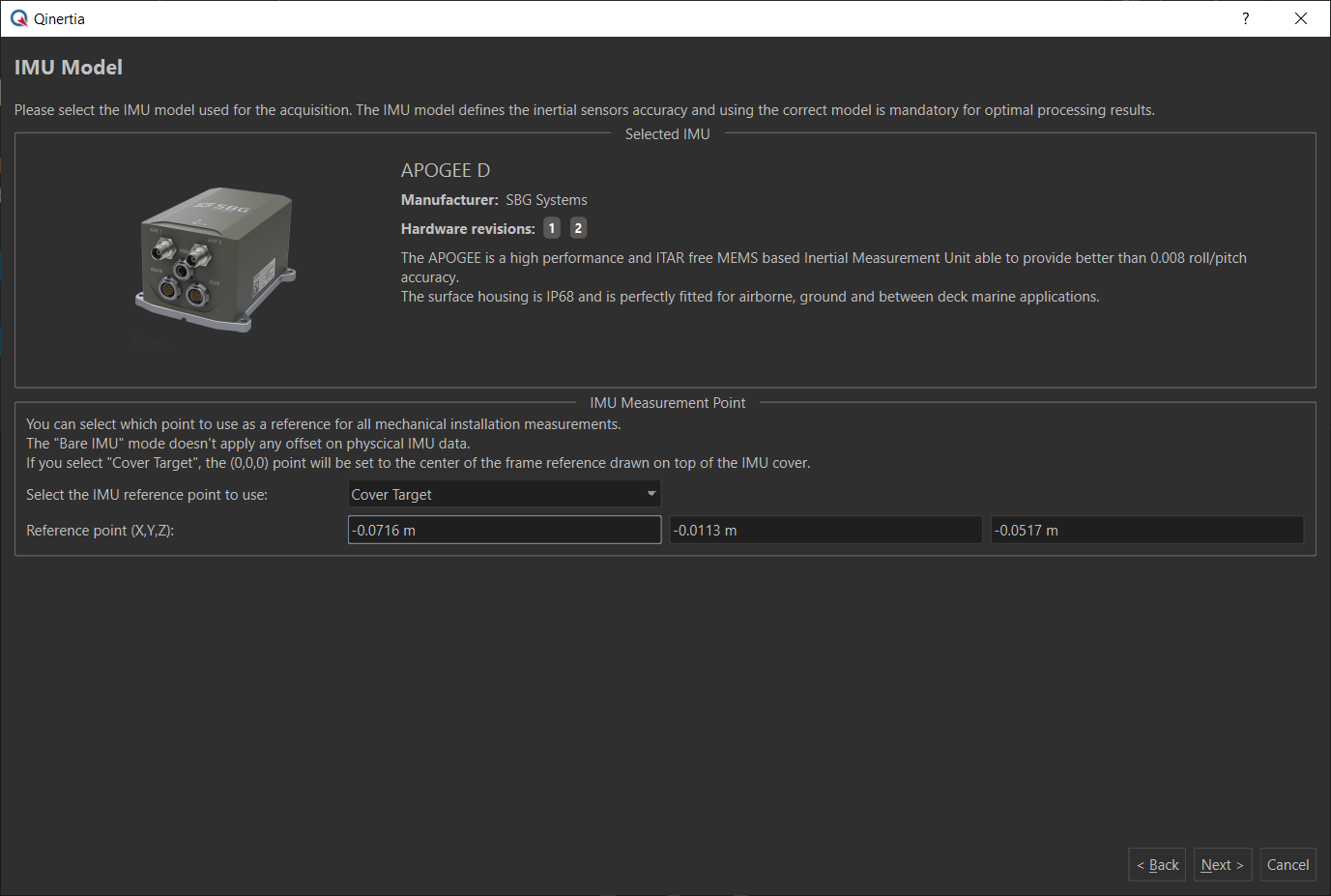
Task: Go back with the Back button
Action: (1157, 864)
